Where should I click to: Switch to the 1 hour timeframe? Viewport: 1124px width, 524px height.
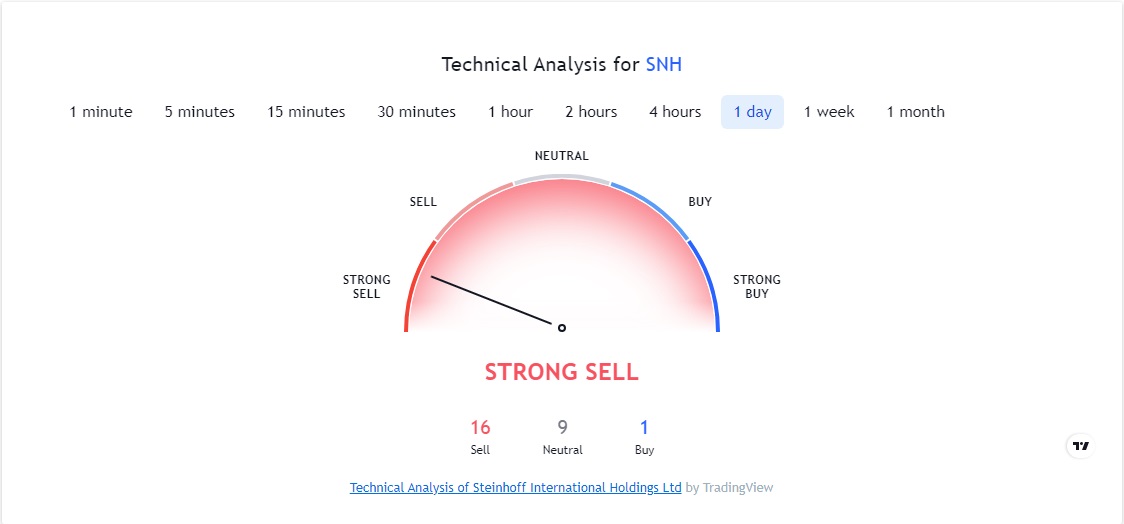tap(511, 112)
